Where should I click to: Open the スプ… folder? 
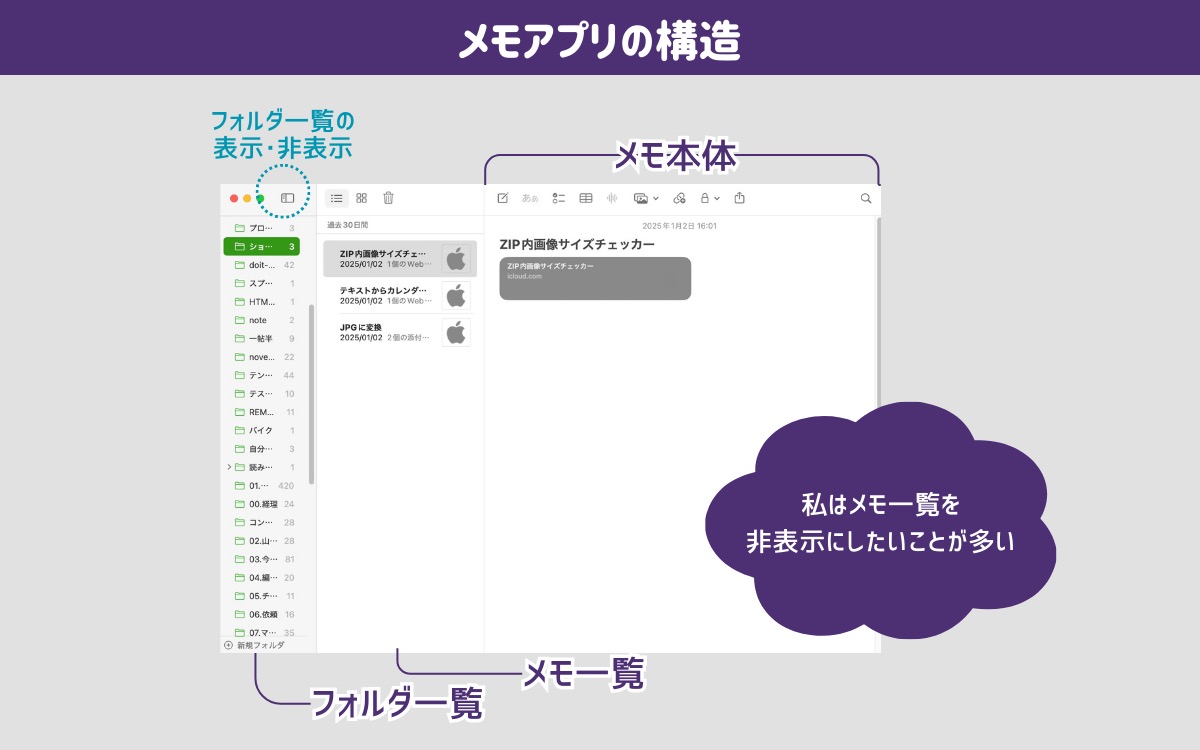click(262, 283)
